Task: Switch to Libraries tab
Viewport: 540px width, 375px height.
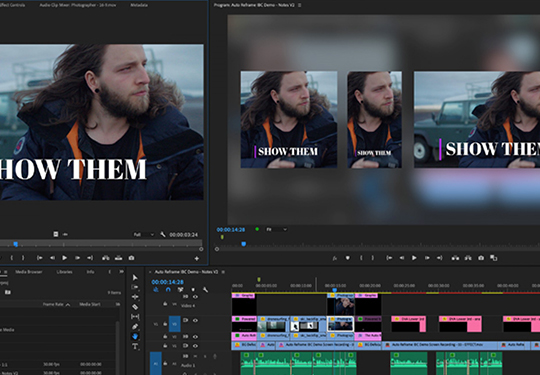Action: pyautogui.click(x=64, y=272)
